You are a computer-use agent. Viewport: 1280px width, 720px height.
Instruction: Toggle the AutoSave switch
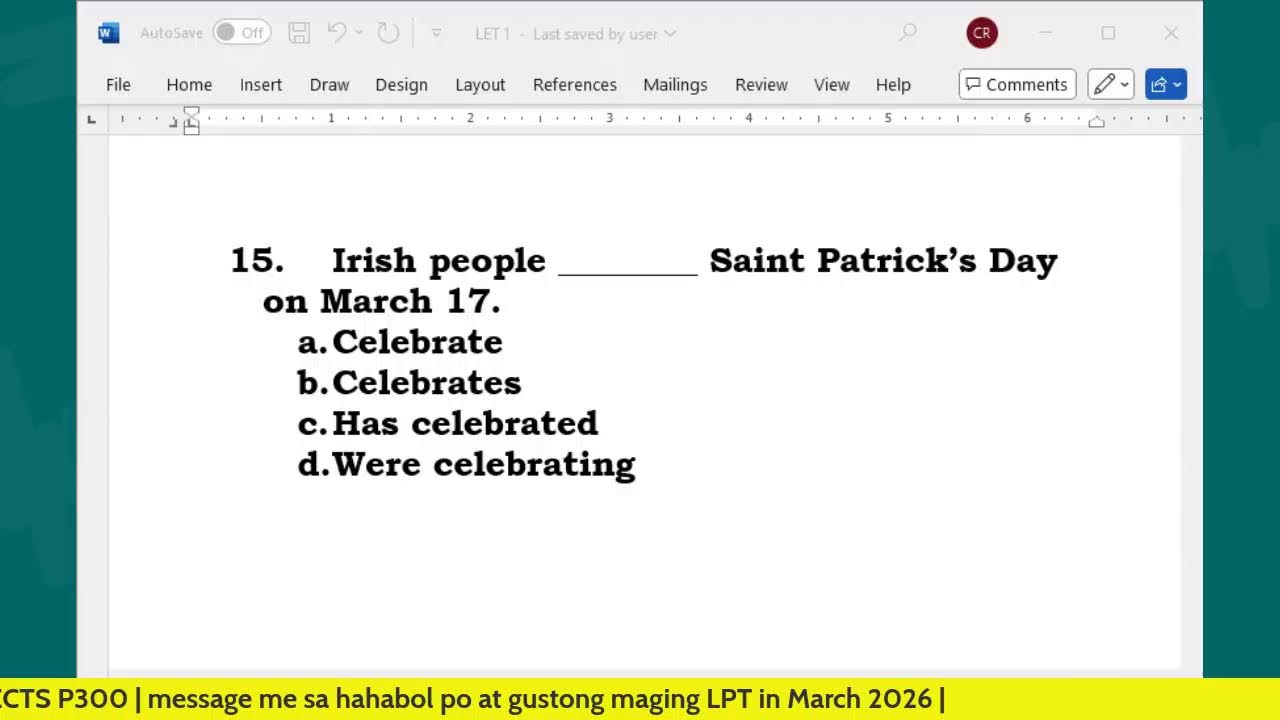241,33
